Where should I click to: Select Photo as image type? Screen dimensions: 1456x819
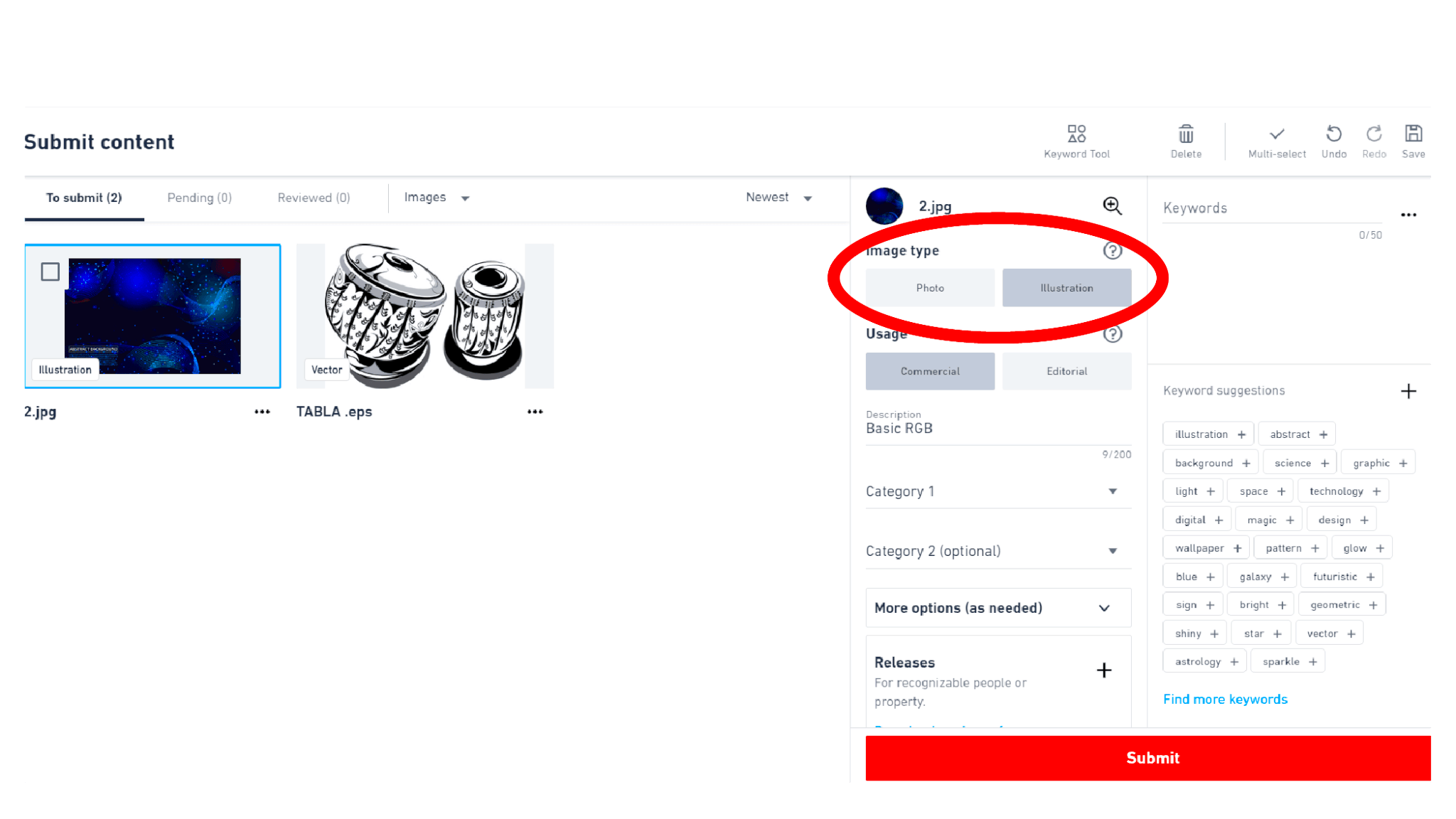[x=929, y=288]
